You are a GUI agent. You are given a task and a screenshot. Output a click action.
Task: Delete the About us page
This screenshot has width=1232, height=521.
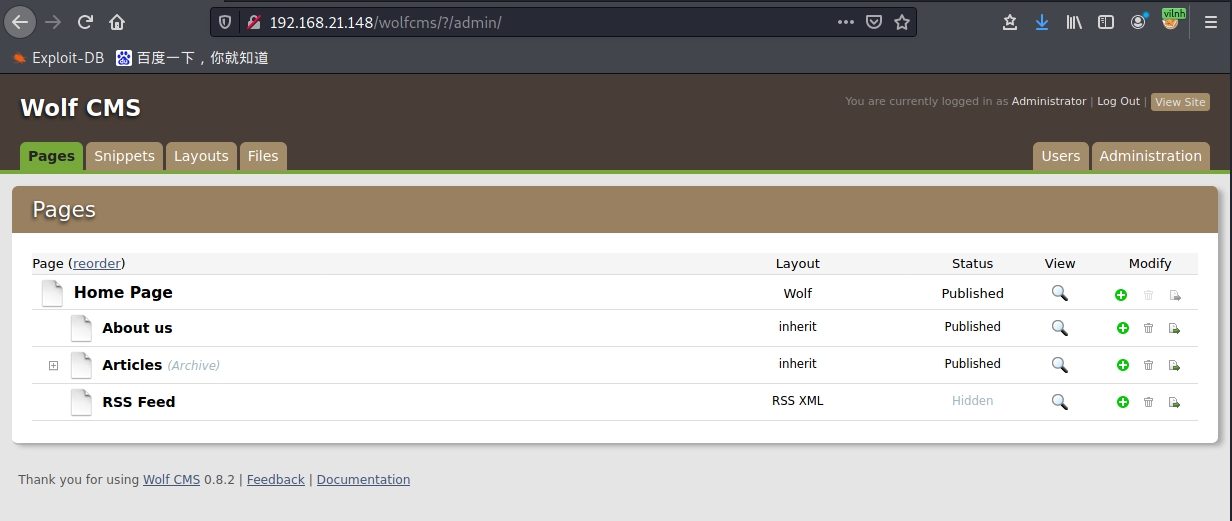[1148, 328]
